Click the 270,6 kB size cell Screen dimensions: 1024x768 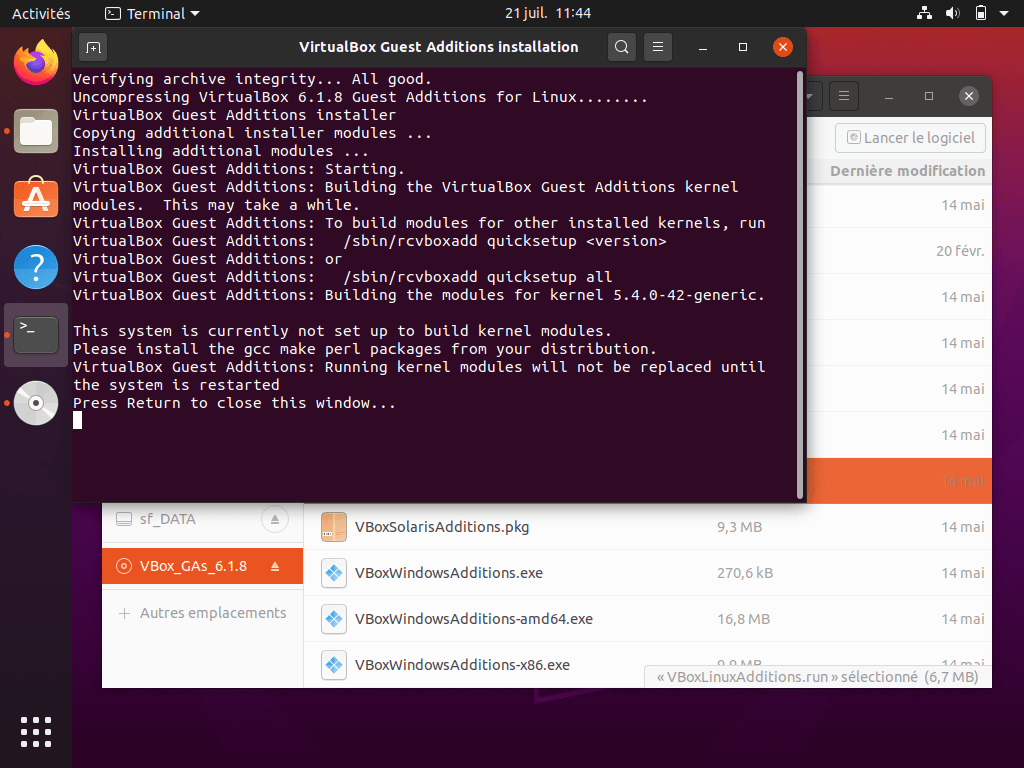coord(744,573)
